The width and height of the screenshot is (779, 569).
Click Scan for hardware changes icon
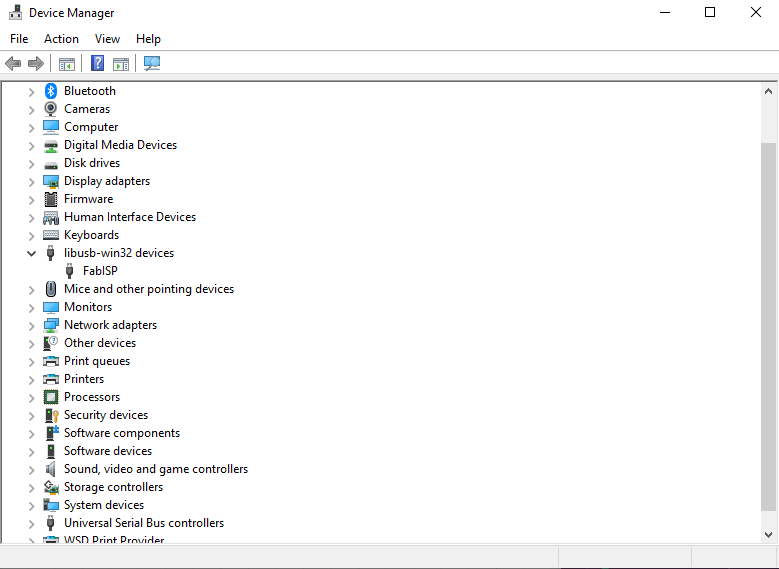pyautogui.click(x=152, y=63)
